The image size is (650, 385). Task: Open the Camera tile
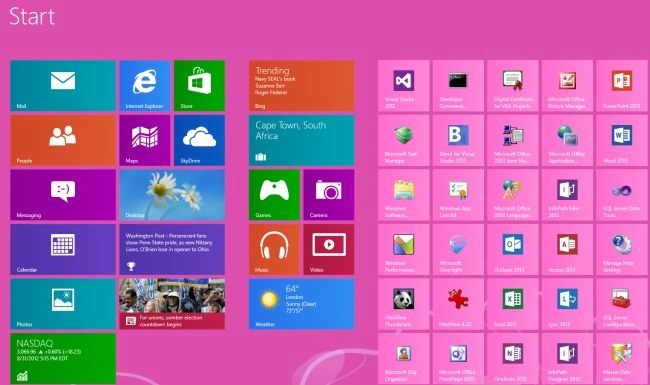click(329, 195)
